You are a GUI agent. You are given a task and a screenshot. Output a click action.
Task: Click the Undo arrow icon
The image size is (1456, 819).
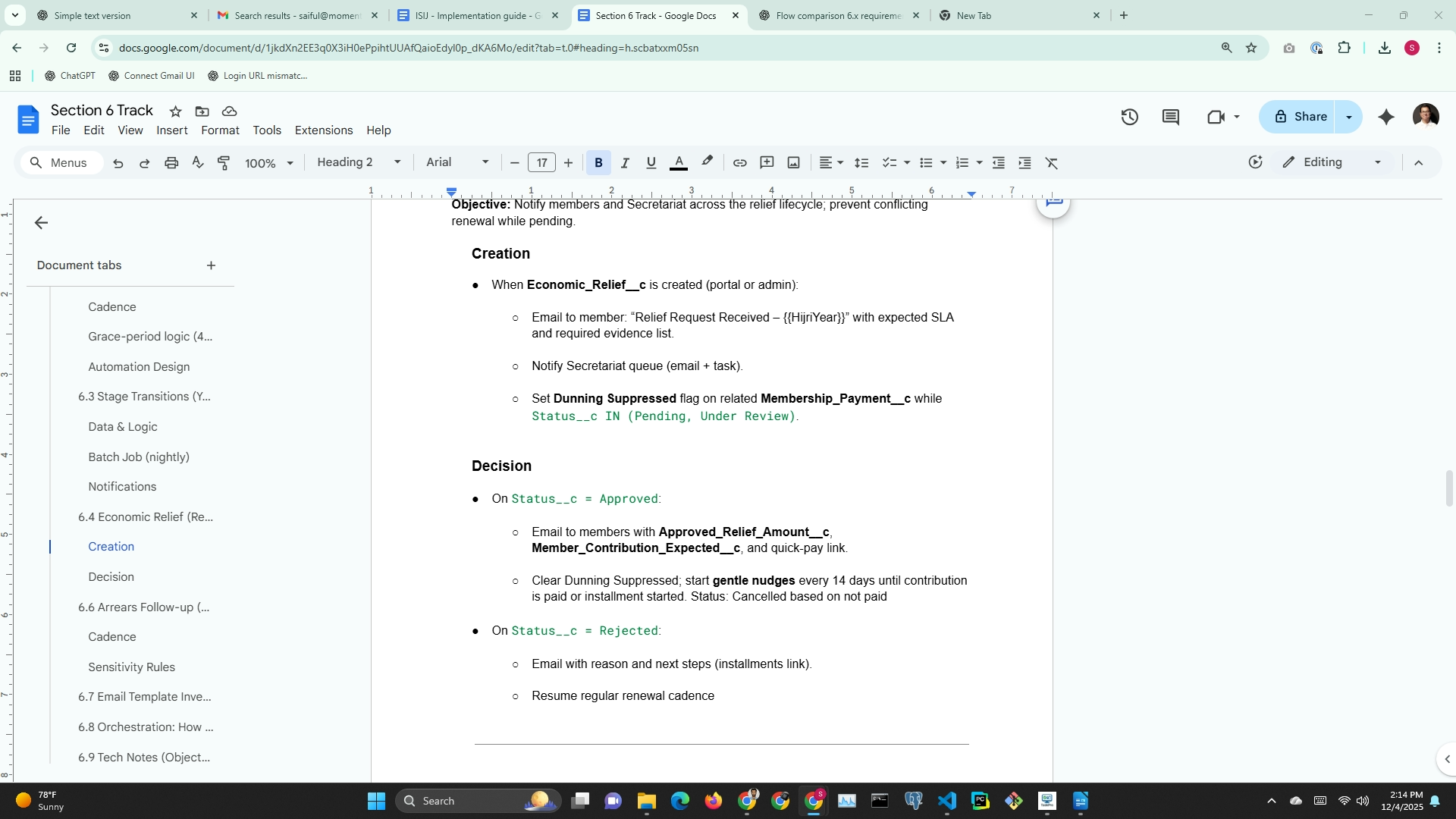(118, 163)
